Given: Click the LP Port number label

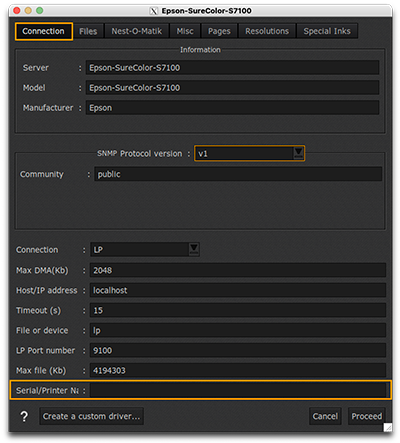Looking at the screenshot, I should coord(46,350).
